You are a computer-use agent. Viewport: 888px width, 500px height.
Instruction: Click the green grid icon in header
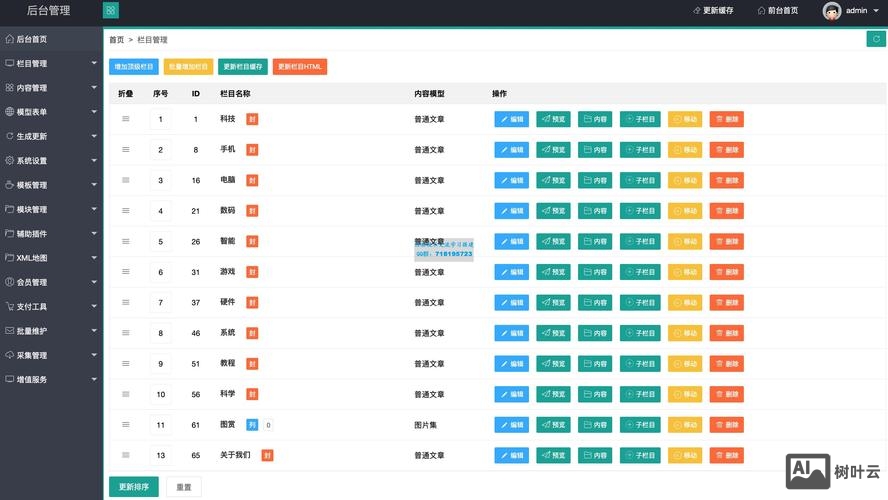(x=110, y=10)
